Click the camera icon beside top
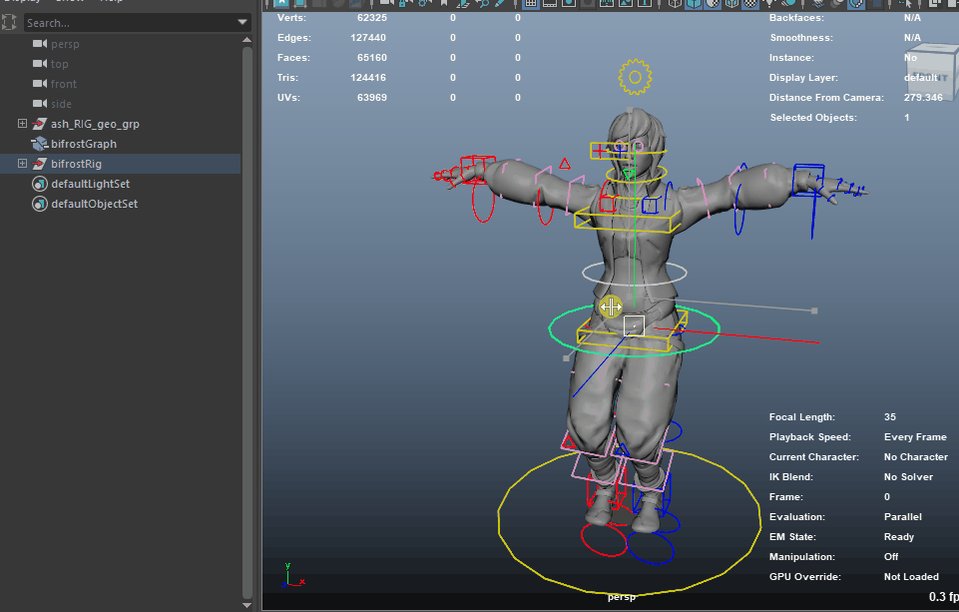The image size is (959, 612). 40,64
